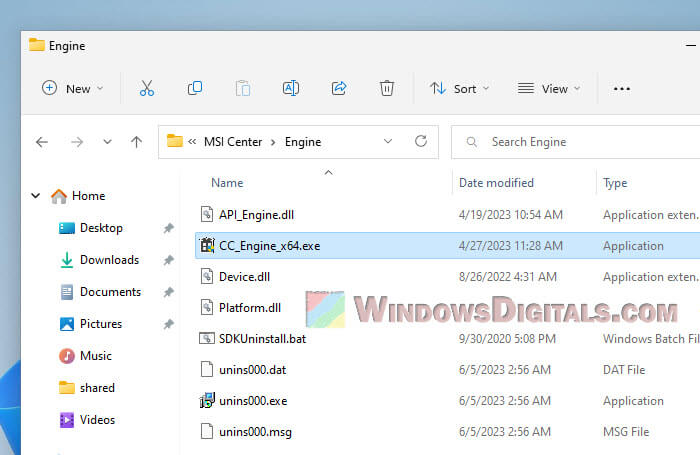Click the search magnifier icon

coord(471,142)
